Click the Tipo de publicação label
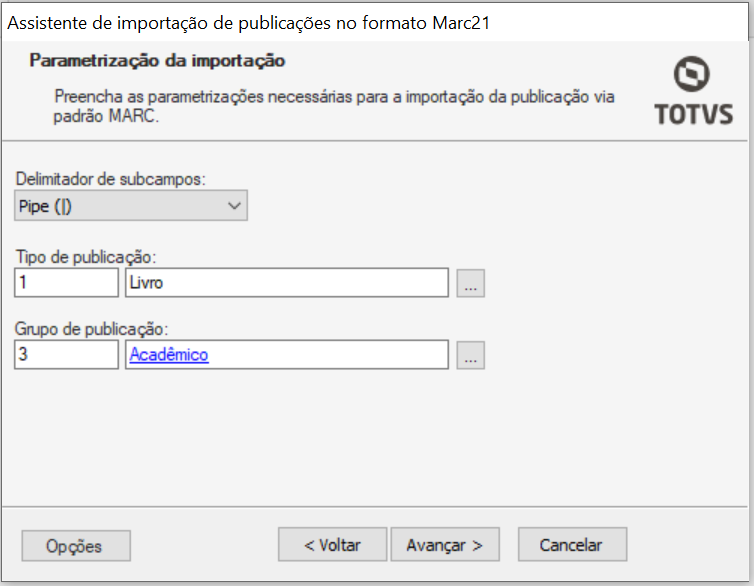The height and width of the screenshot is (586, 754). [x=86, y=257]
